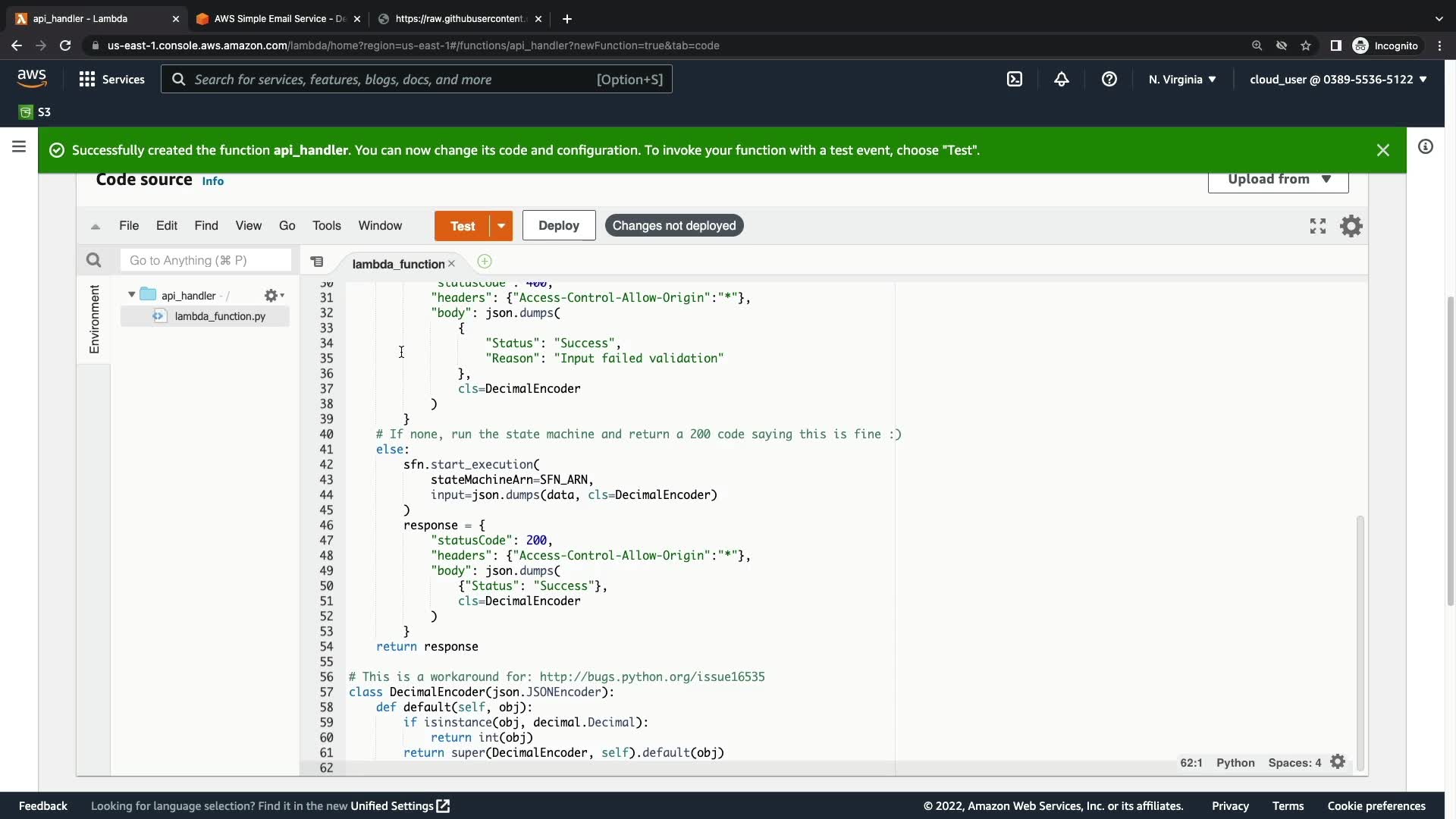Open editor preferences gear at top right
Screen dimensions: 1456x819
pos(1351,226)
